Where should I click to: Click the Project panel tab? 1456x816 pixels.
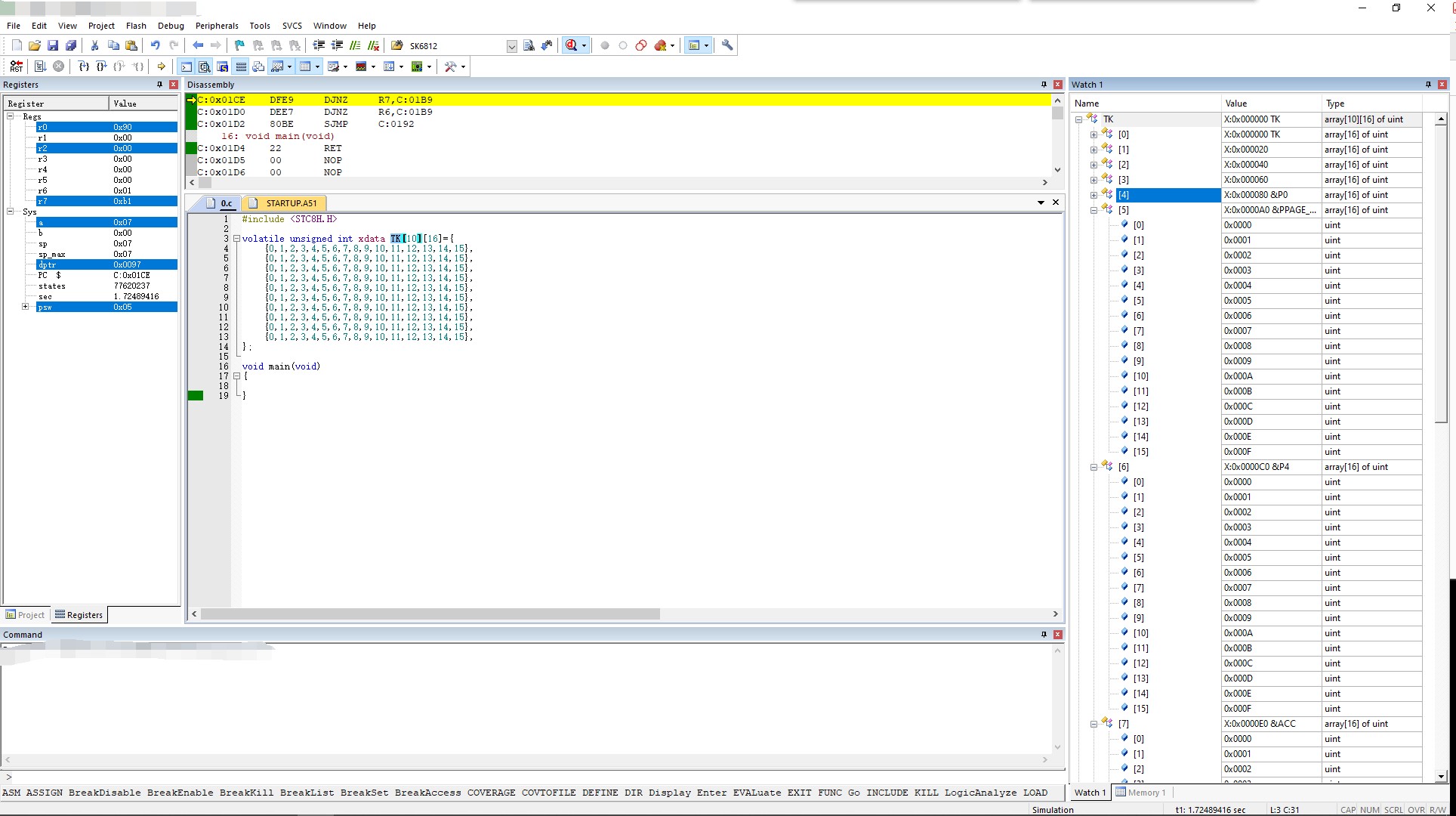coord(26,615)
